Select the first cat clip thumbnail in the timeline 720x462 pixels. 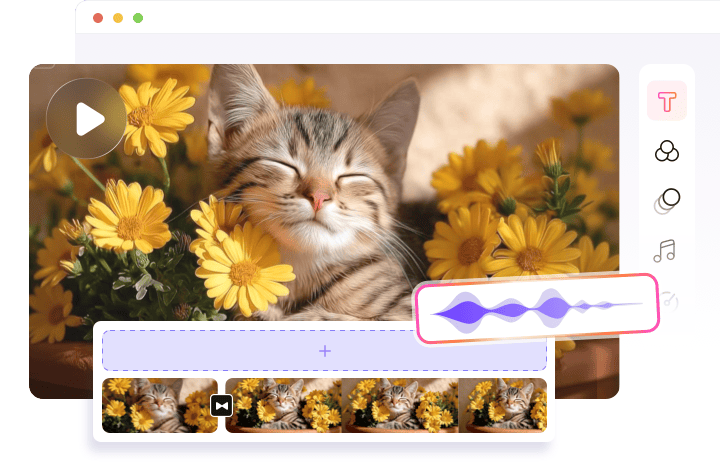pos(160,406)
